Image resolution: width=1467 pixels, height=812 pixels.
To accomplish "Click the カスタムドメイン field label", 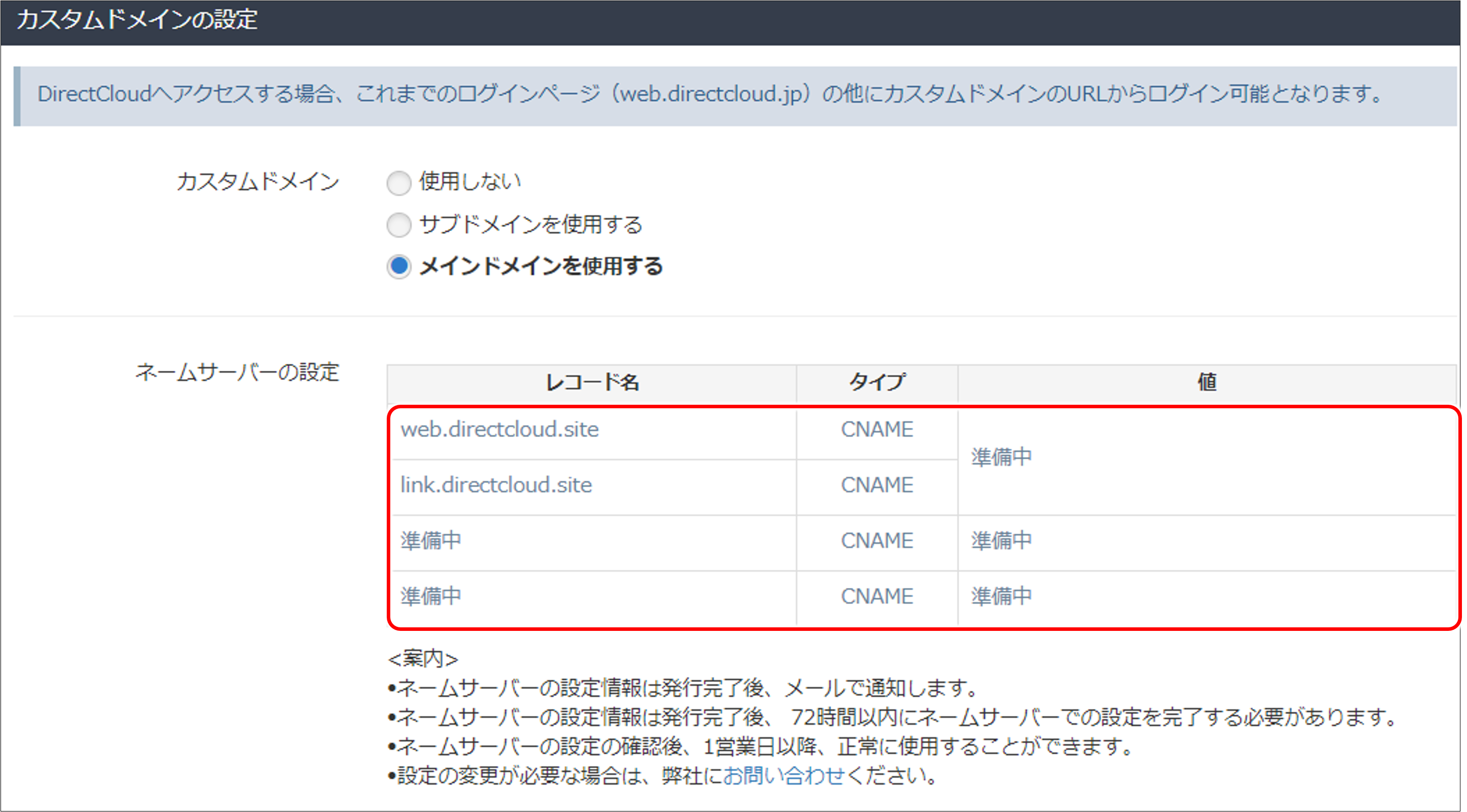I will point(258,182).
